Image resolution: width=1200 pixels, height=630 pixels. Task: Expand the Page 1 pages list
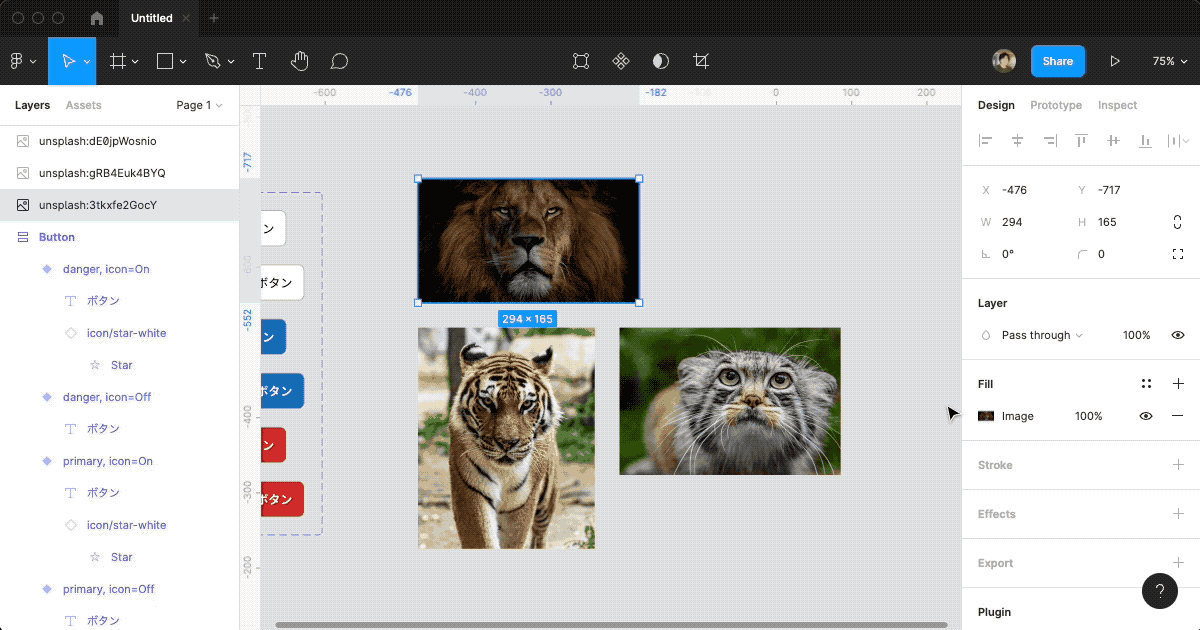tap(199, 105)
